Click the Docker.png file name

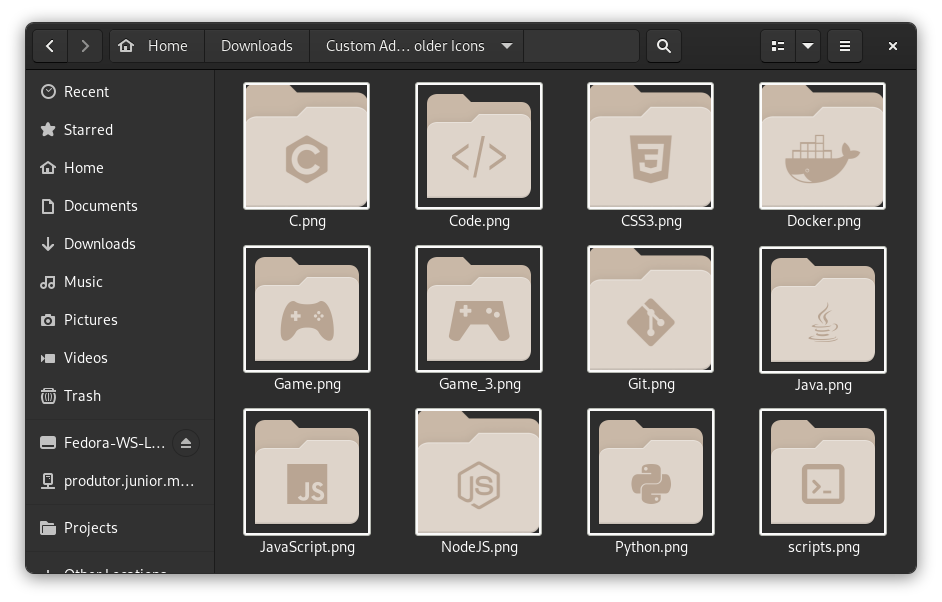tap(824, 221)
